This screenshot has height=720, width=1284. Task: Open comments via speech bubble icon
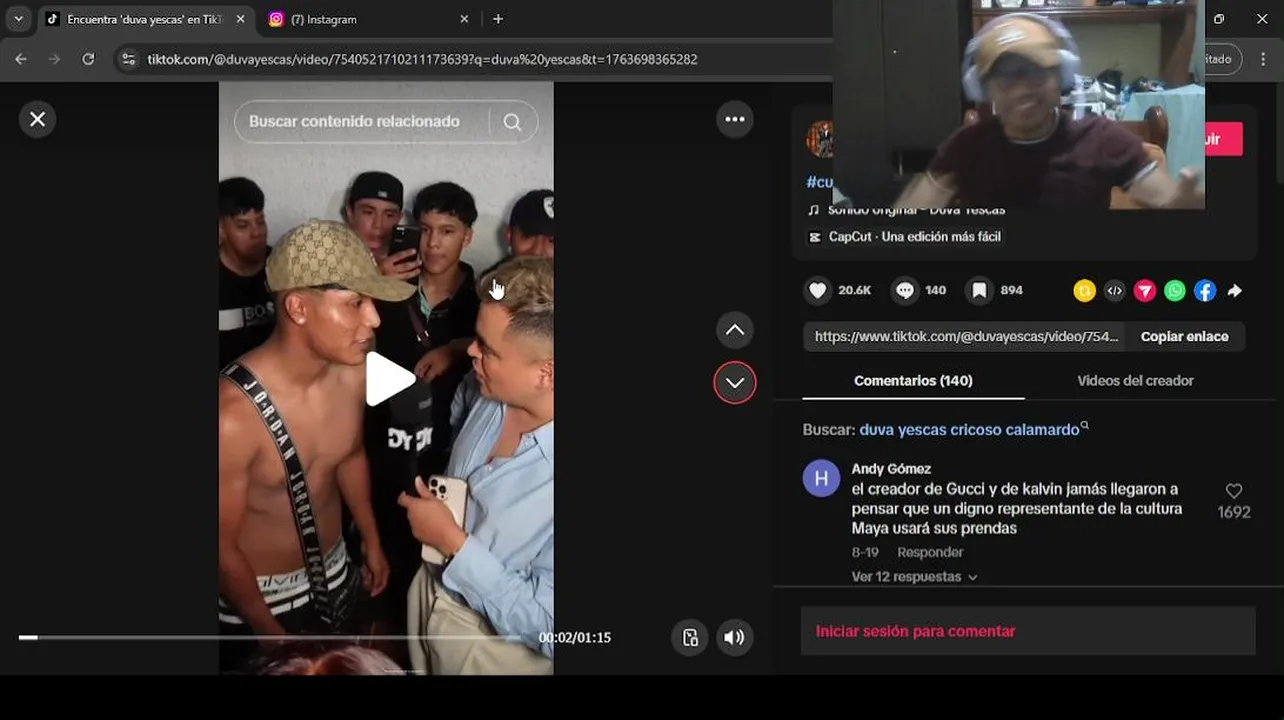pyautogui.click(x=905, y=290)
